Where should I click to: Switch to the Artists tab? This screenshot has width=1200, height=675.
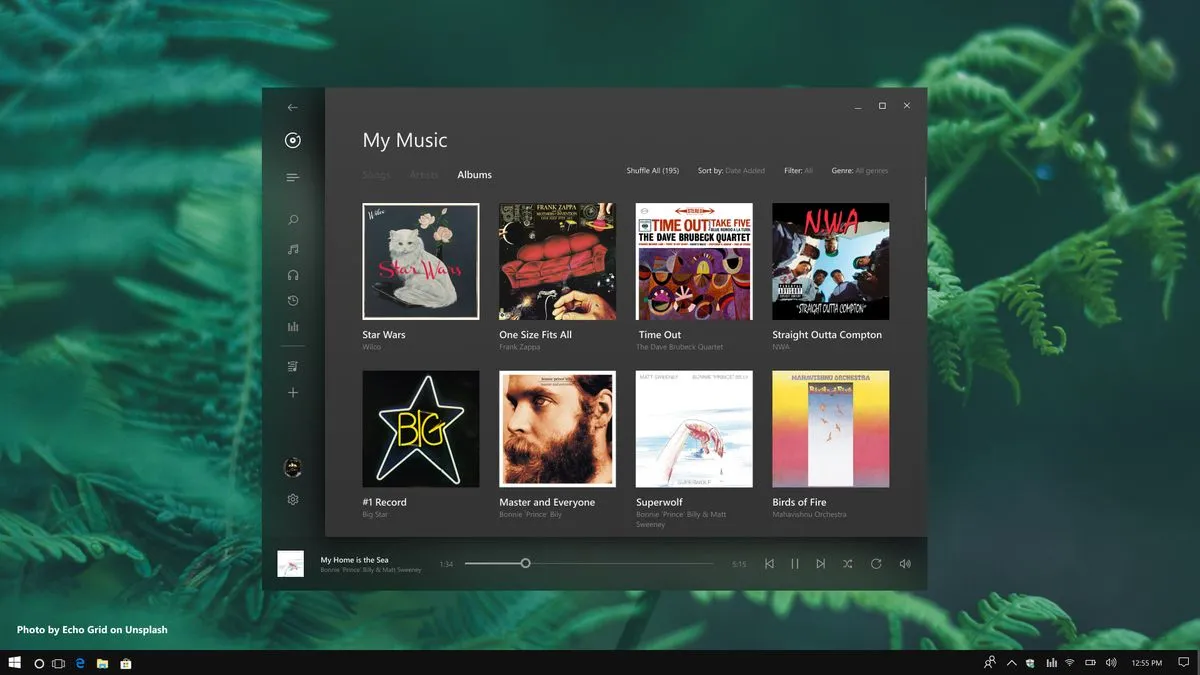point(424,175)
